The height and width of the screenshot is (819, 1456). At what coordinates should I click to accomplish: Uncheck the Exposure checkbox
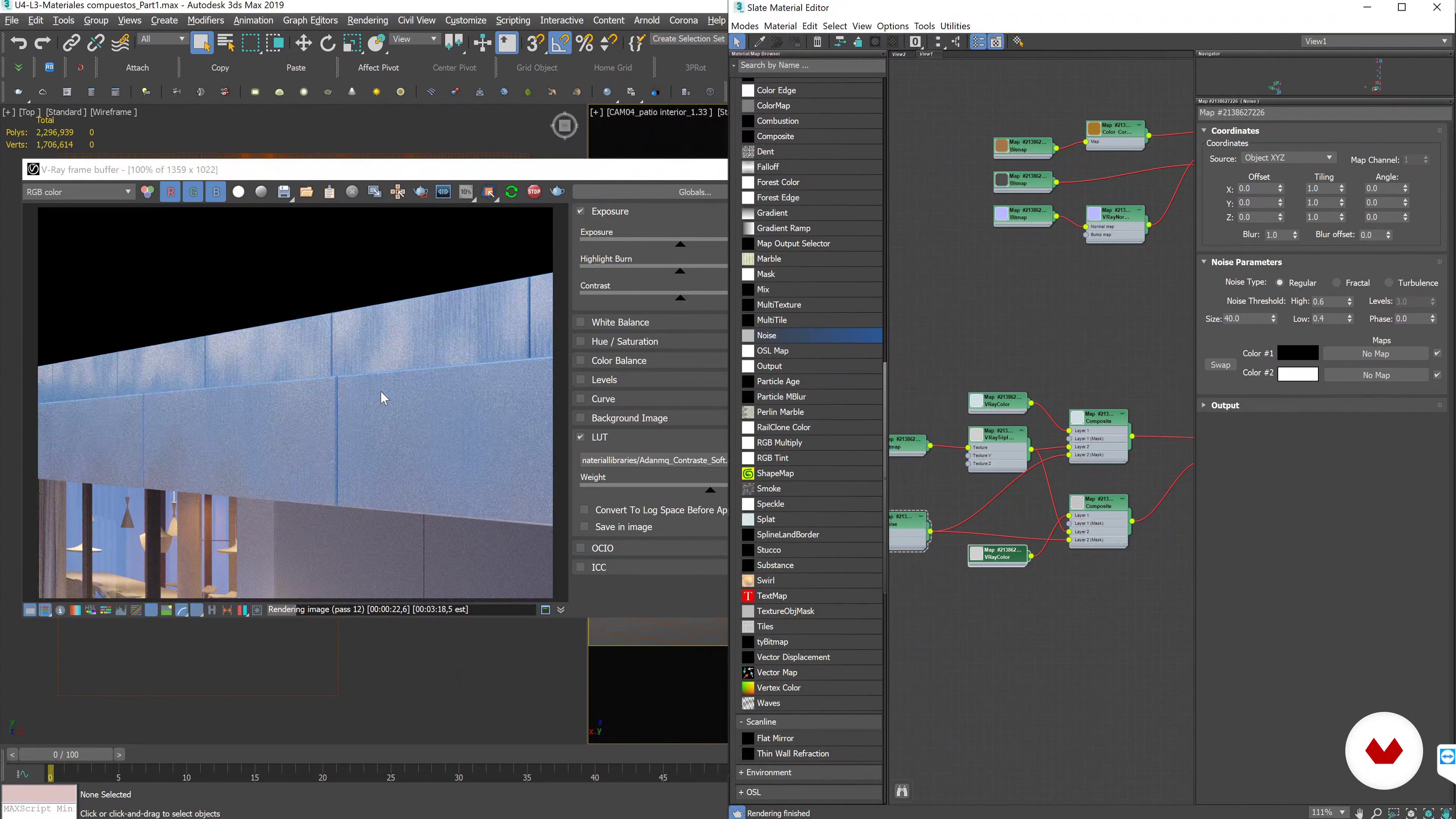[581, 211]
